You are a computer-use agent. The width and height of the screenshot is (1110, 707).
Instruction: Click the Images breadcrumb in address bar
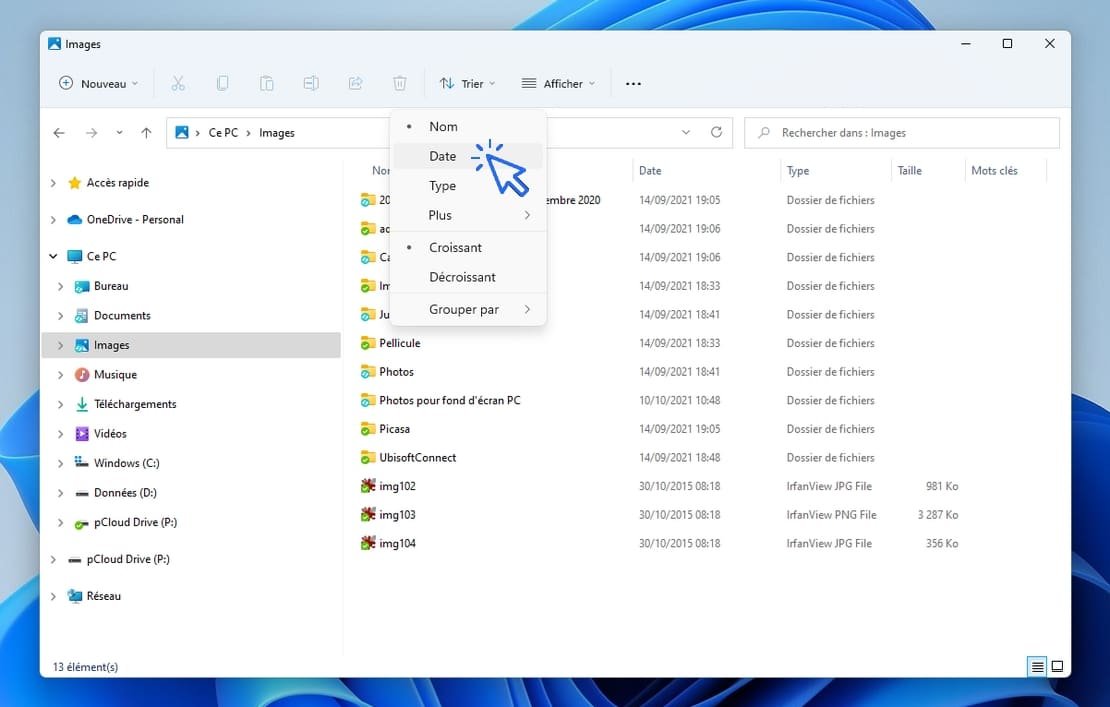277,132
